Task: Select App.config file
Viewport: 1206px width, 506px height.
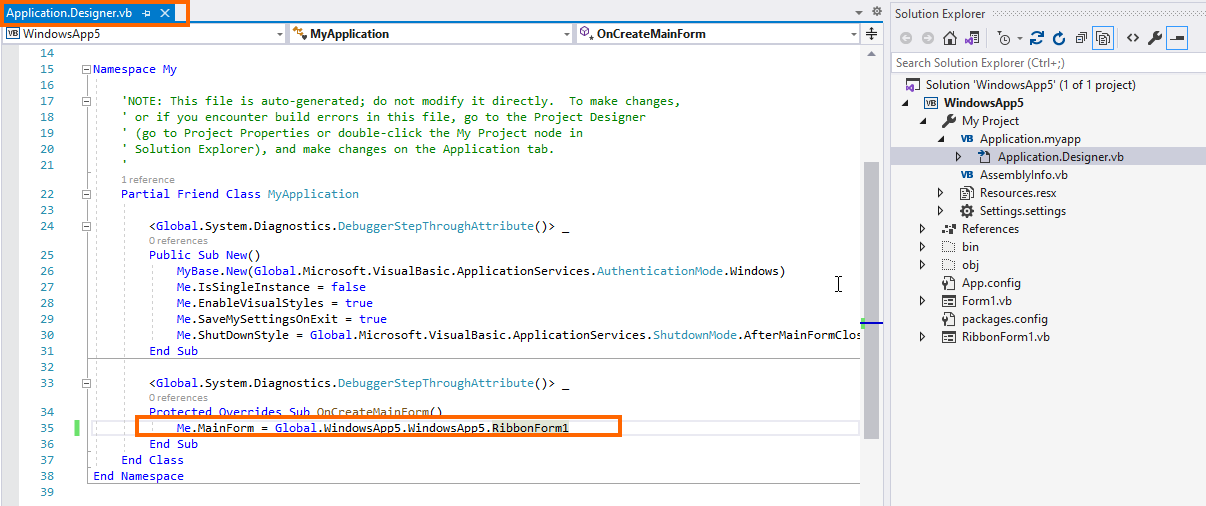Action: (x=991, y=283)
